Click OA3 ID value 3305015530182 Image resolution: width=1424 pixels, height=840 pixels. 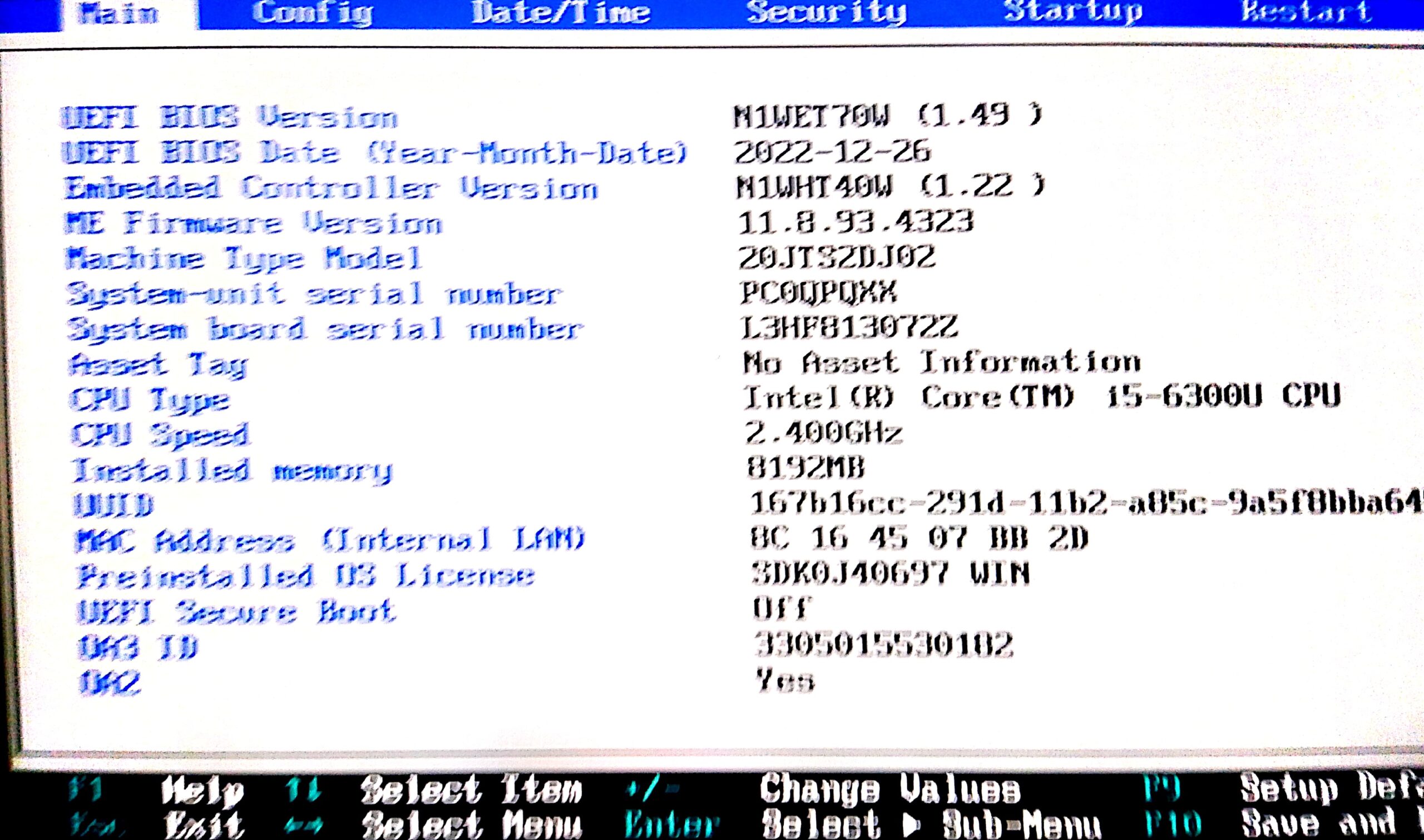click(x=884, y=644)
